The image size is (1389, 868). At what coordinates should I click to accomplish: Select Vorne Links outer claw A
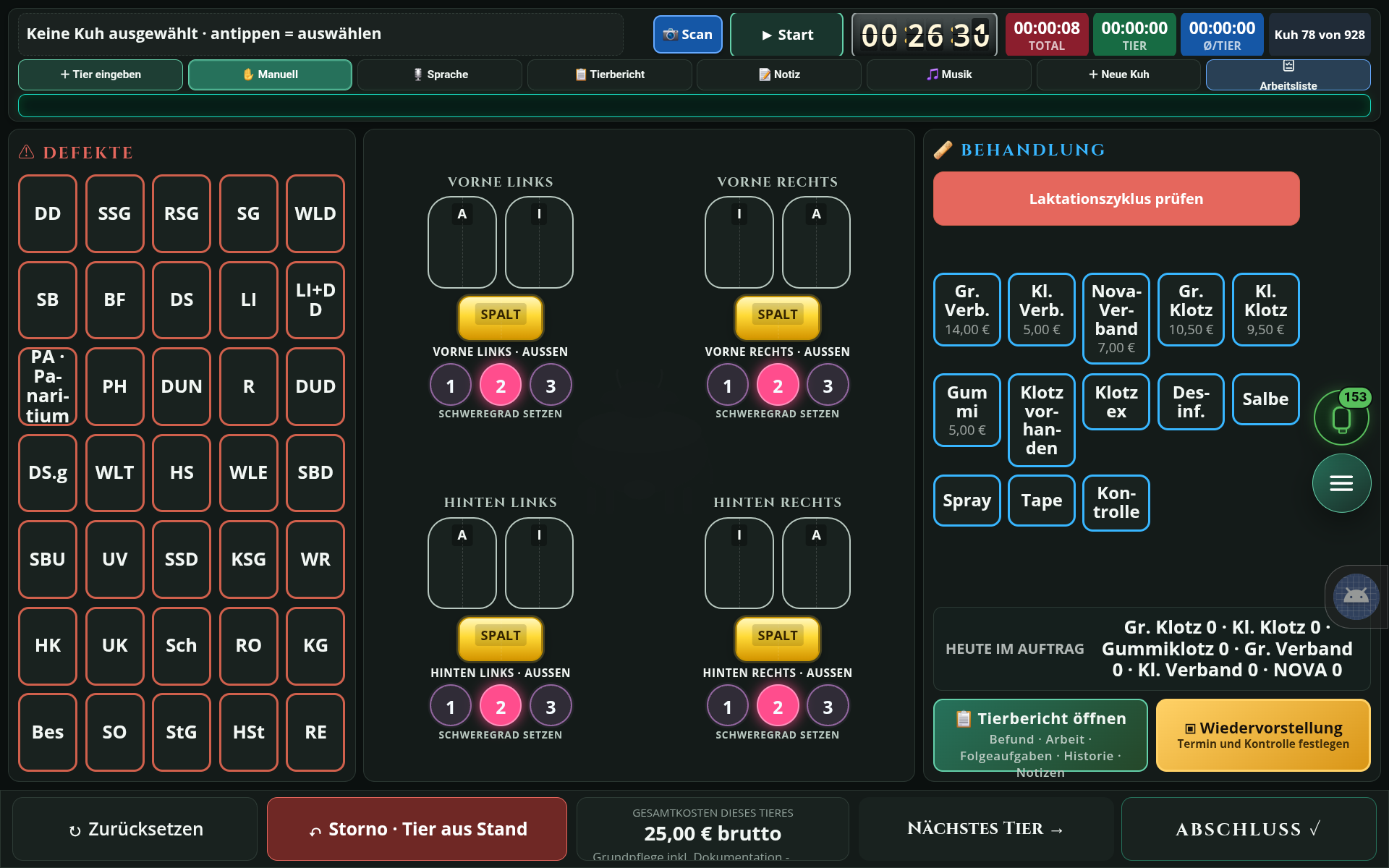point(462,242)
